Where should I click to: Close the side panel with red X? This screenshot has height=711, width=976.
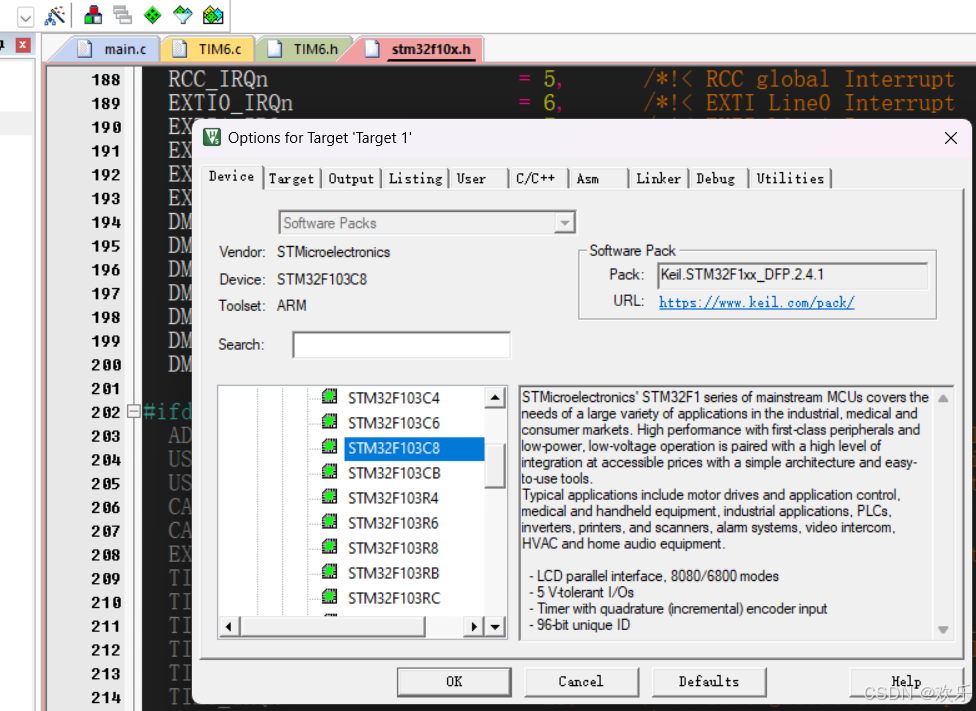click(x=23, y=45)
